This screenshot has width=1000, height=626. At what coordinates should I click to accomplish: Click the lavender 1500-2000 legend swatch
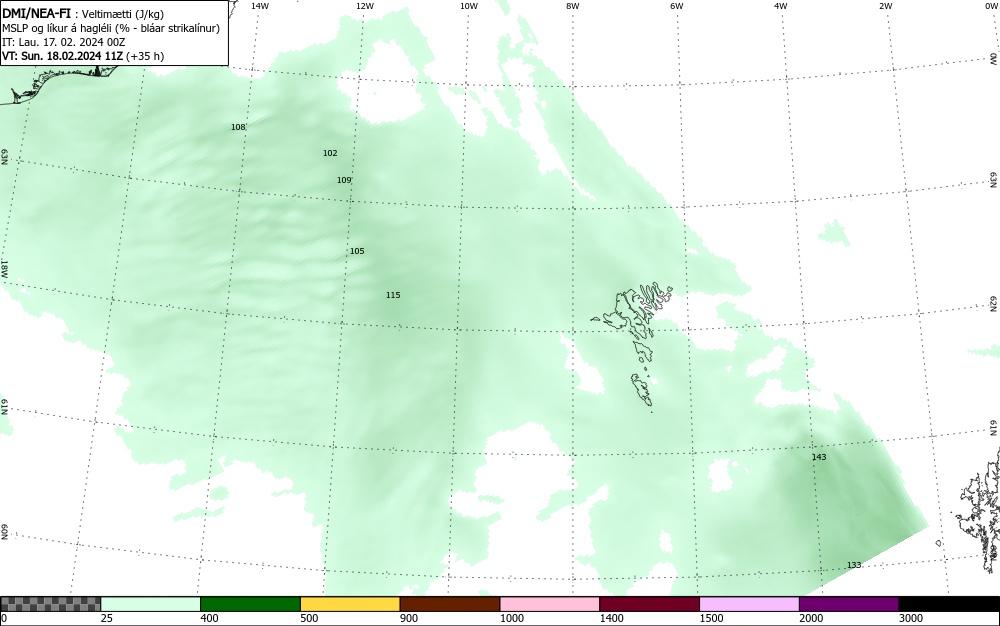(749, 604)
